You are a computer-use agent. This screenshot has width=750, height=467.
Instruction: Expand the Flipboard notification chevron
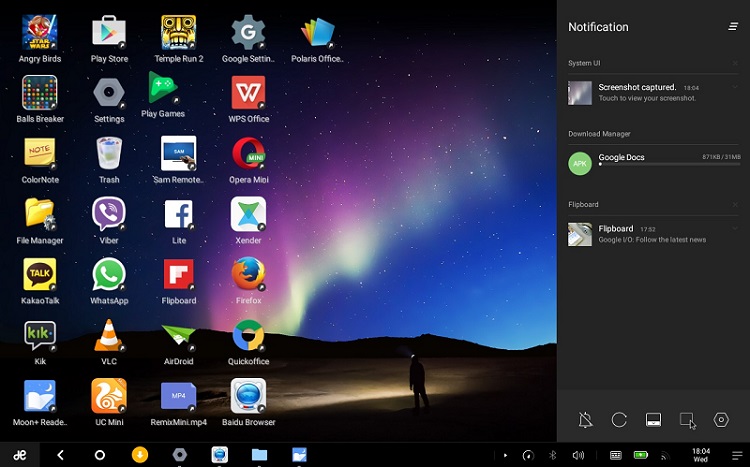[735, 228]
